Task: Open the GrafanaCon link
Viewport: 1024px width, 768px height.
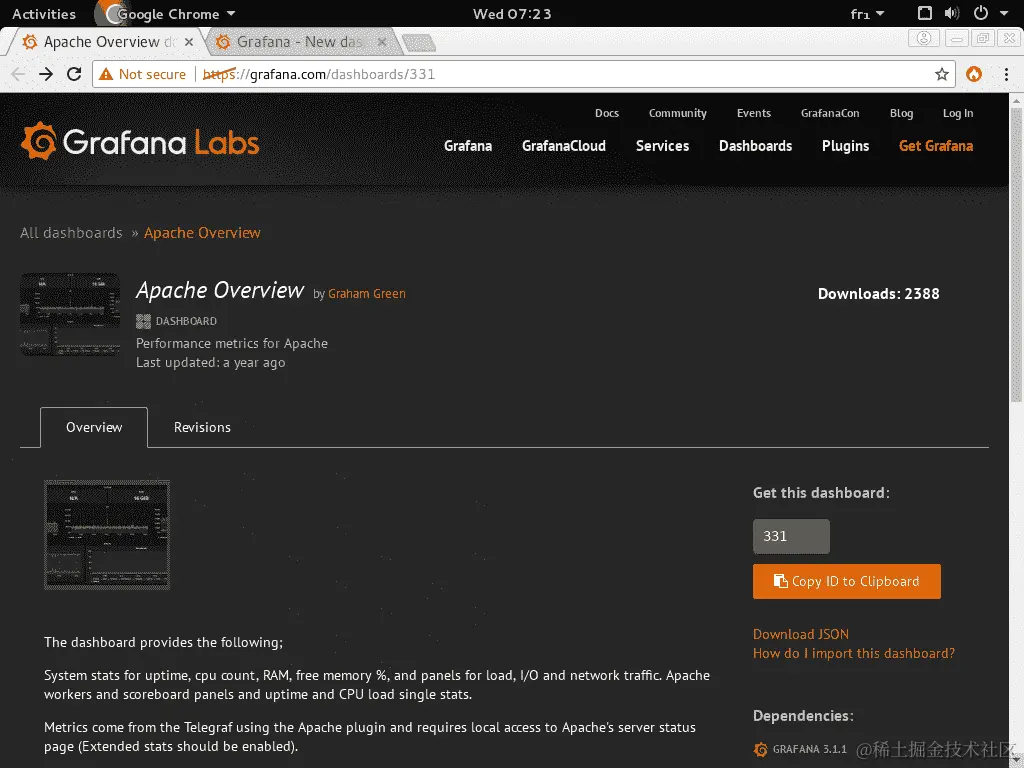Action: point(829,113)
